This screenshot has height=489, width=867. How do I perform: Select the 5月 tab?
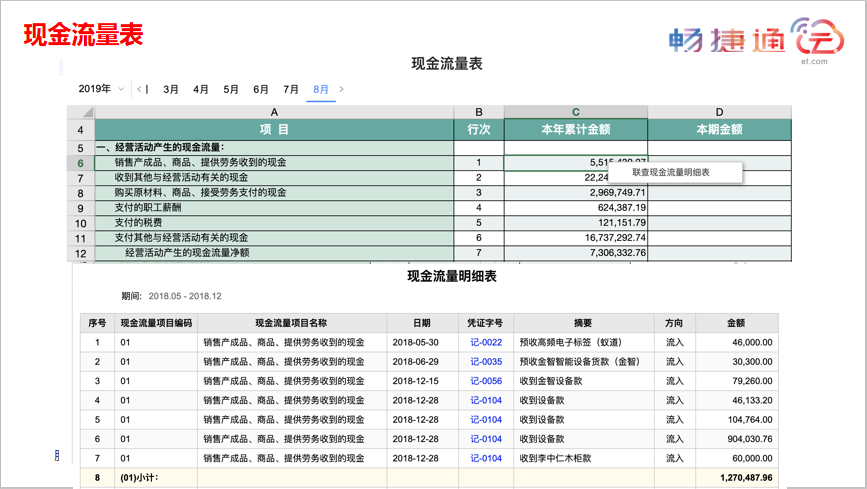pos(231,89)
